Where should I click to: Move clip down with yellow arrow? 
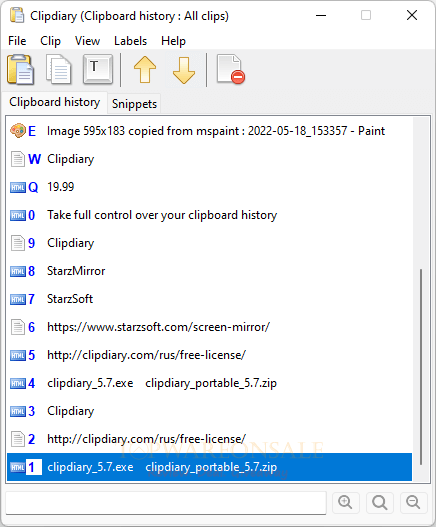click(x=184, y=70)
